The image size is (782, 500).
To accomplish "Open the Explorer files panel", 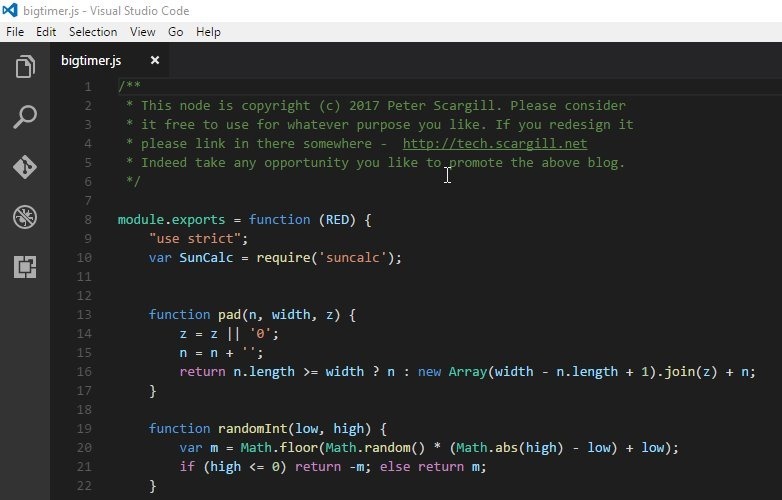I will [x=24, y=68].
